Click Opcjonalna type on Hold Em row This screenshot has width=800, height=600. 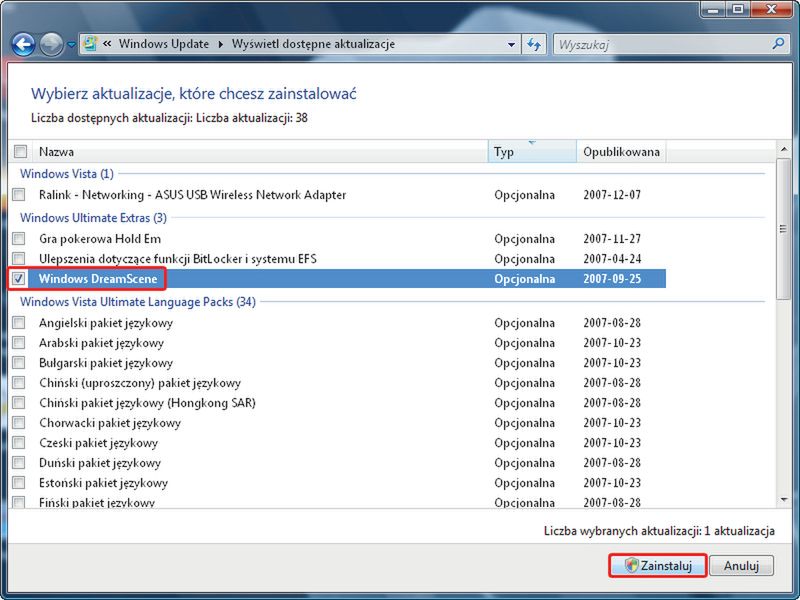(x=524, y=238)
